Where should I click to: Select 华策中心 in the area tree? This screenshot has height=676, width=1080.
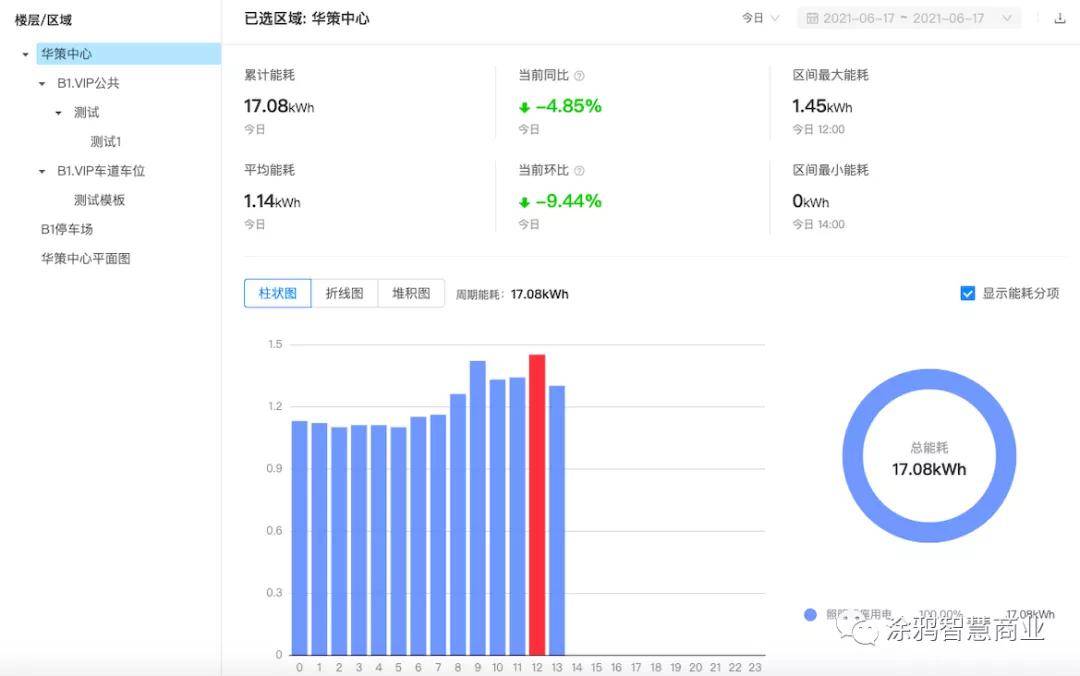pos(128,54)
